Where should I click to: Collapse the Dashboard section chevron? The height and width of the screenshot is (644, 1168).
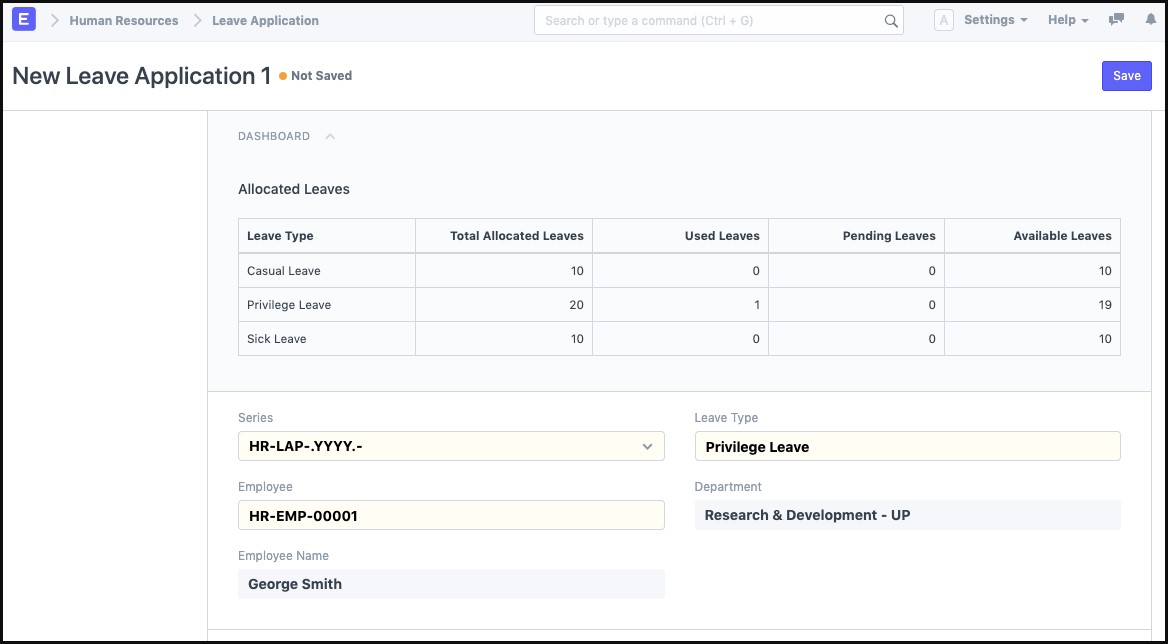click(x=330, y=136)
